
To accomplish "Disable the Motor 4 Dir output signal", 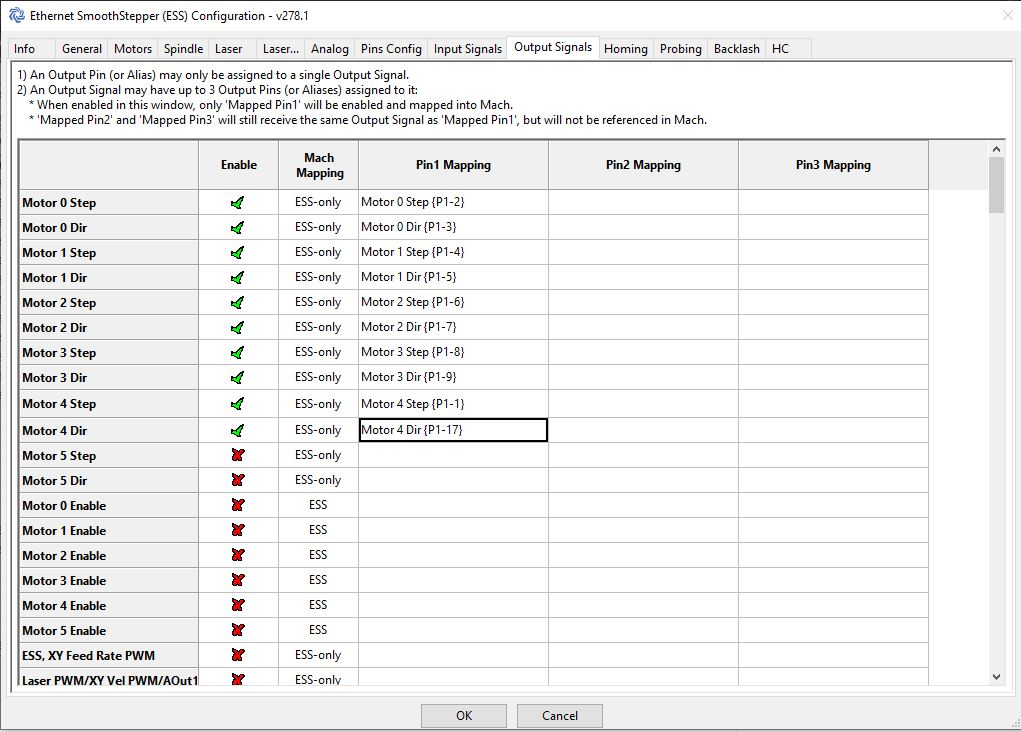I will (x=238, y=430).
